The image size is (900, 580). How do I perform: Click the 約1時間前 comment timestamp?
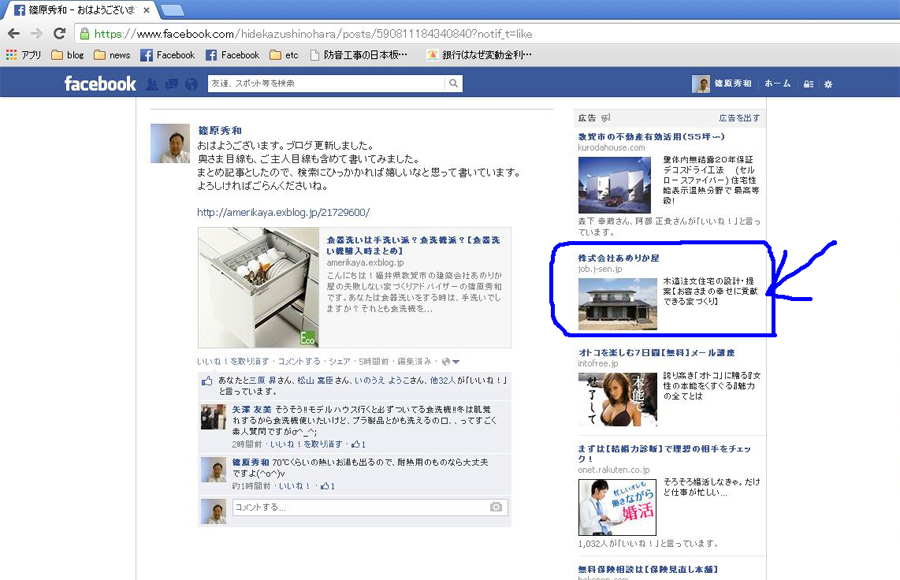251,486
